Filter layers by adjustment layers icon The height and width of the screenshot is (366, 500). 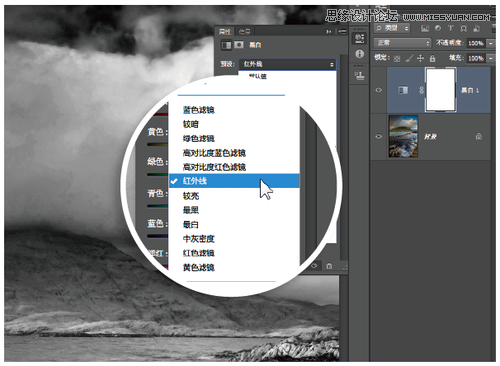438,29
